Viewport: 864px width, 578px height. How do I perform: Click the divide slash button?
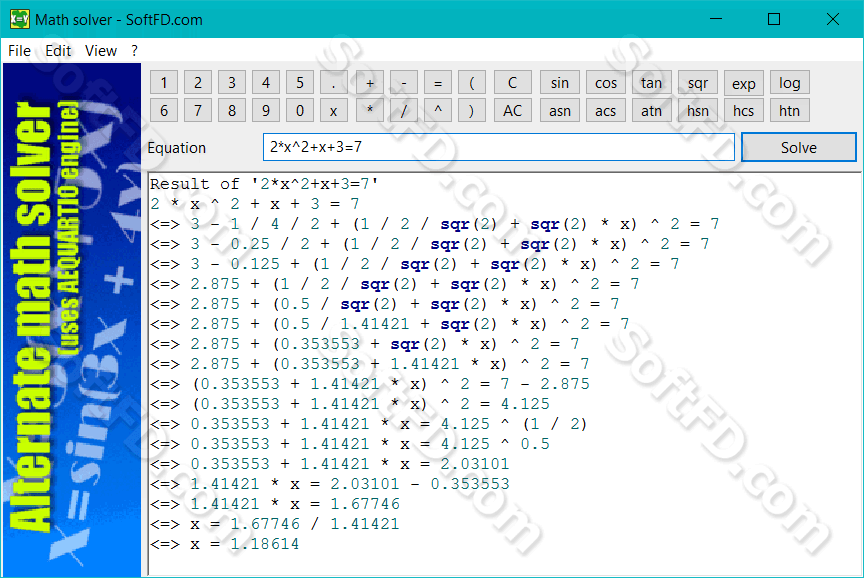[404, 110]
